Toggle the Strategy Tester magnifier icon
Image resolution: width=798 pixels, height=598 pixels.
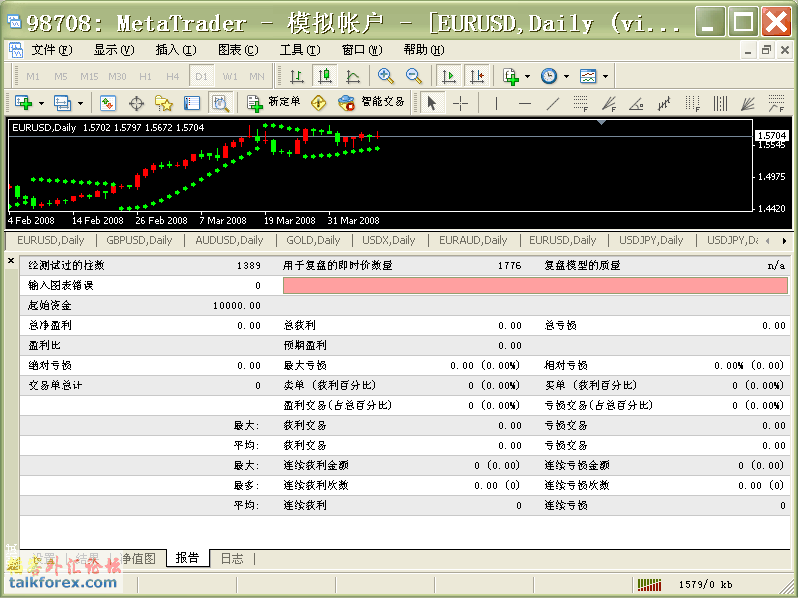tap(220, 103)
